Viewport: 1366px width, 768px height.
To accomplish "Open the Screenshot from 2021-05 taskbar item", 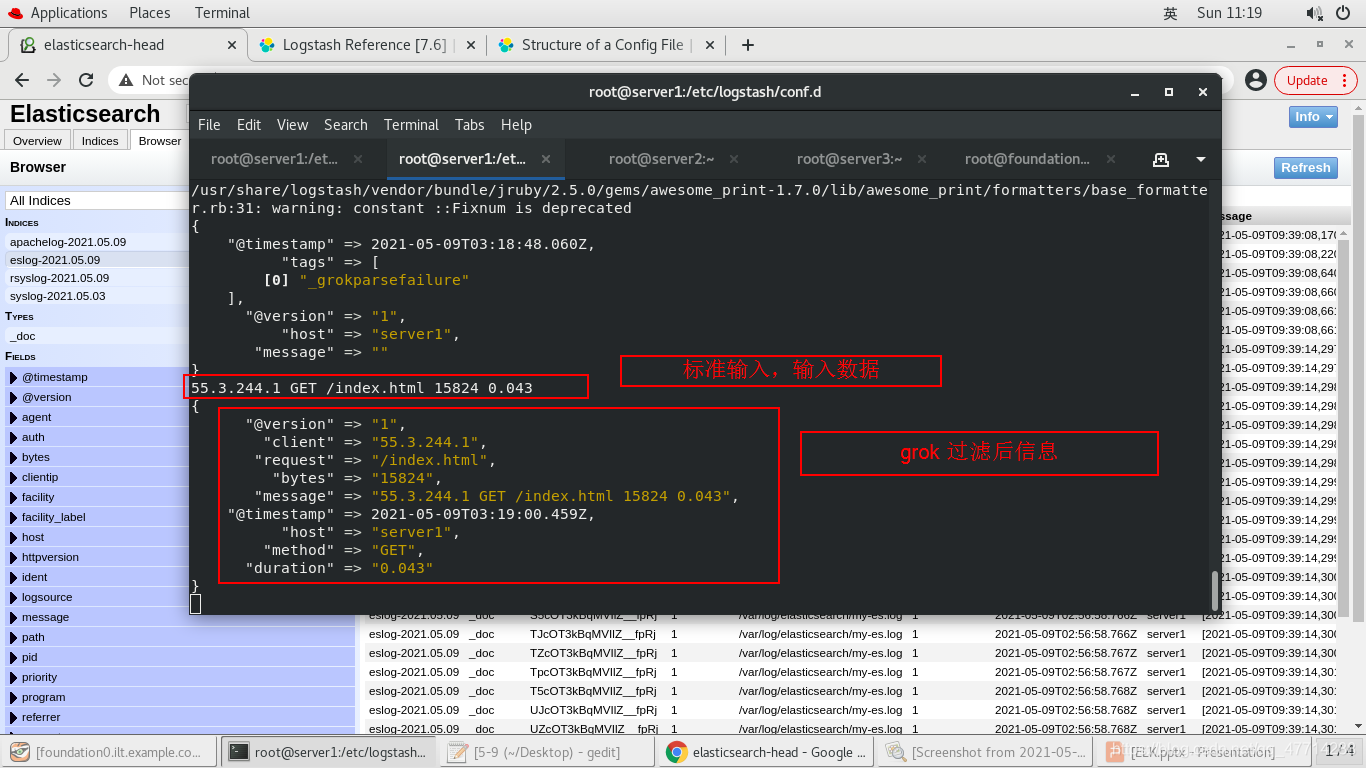I will coord(985,752).
